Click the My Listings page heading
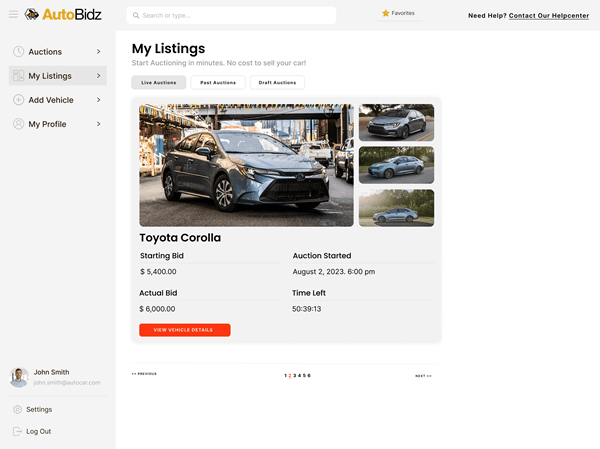Image resolution: width=600 pixels, height=449 pixels. [168, 49]
